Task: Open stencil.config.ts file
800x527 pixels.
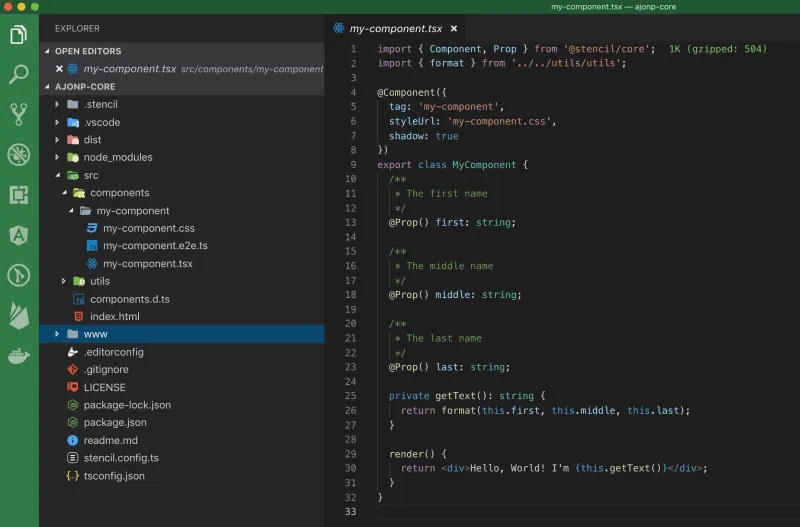Action: coord(121,458)
